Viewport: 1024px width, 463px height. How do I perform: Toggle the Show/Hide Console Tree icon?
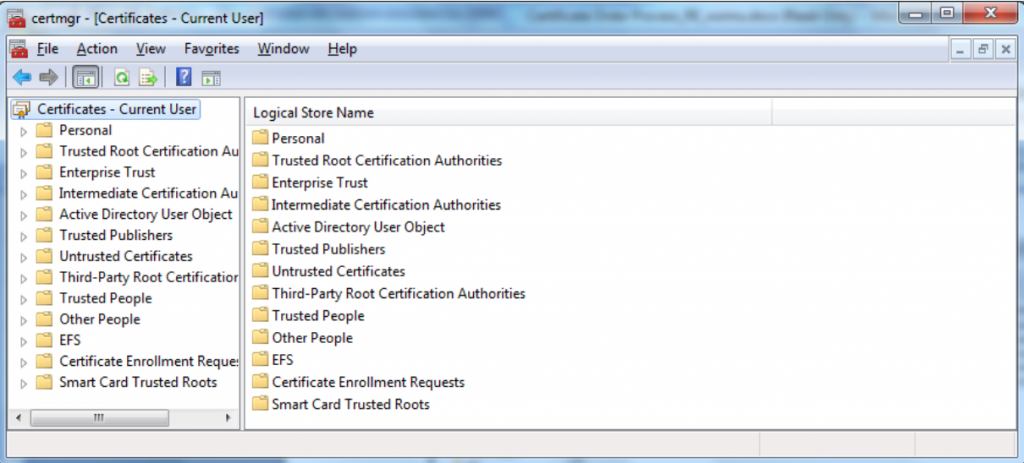point(86,78)
